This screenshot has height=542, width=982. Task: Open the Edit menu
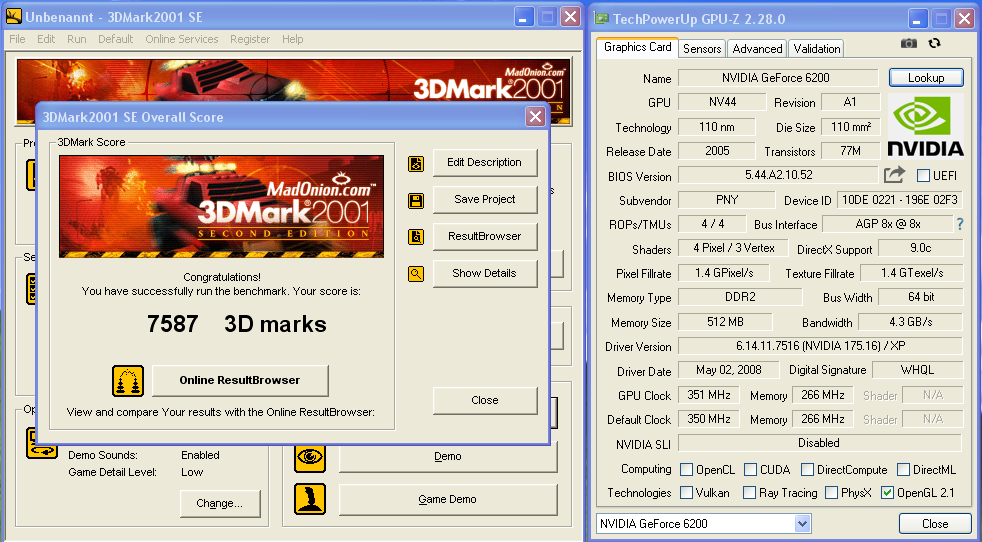click(x=46, y=39)
